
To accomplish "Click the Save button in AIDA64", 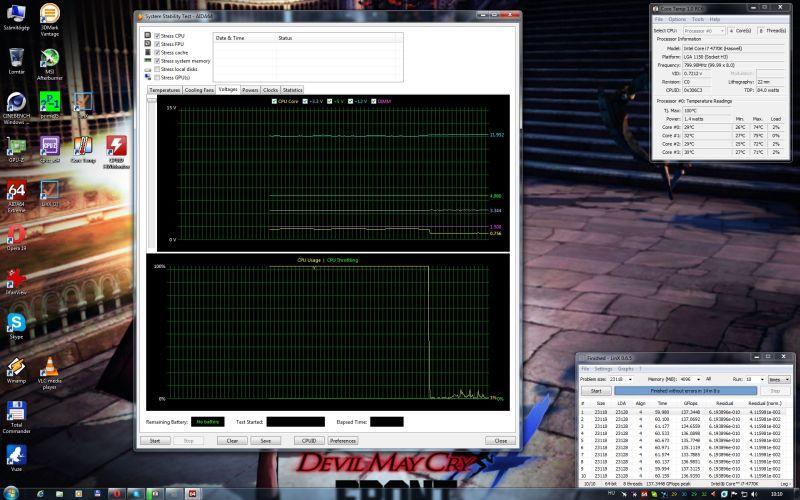I will coord(265,441).
